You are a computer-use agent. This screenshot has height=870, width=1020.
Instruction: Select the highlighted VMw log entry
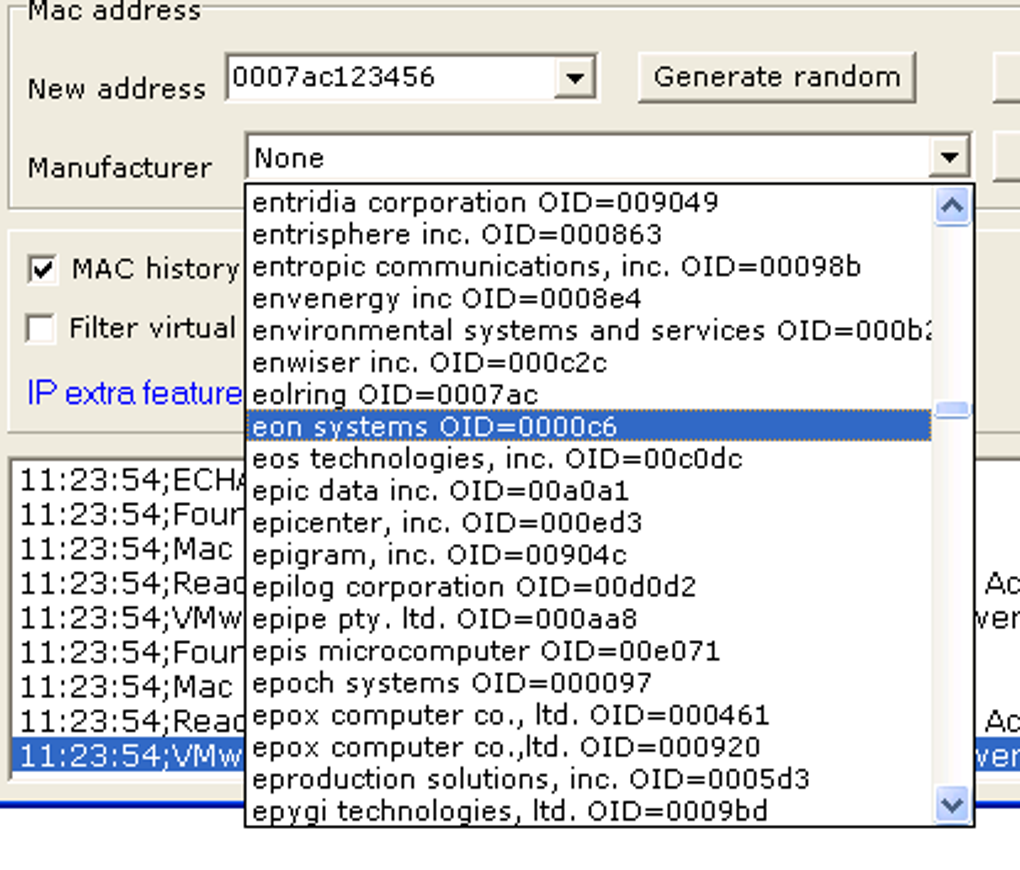point(130,756)
